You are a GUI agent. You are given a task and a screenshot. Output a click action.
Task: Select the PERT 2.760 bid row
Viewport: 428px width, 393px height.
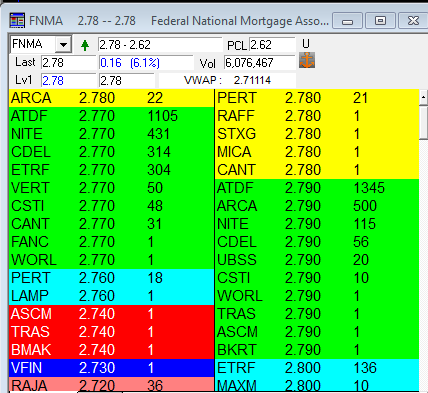click(111, 278)
